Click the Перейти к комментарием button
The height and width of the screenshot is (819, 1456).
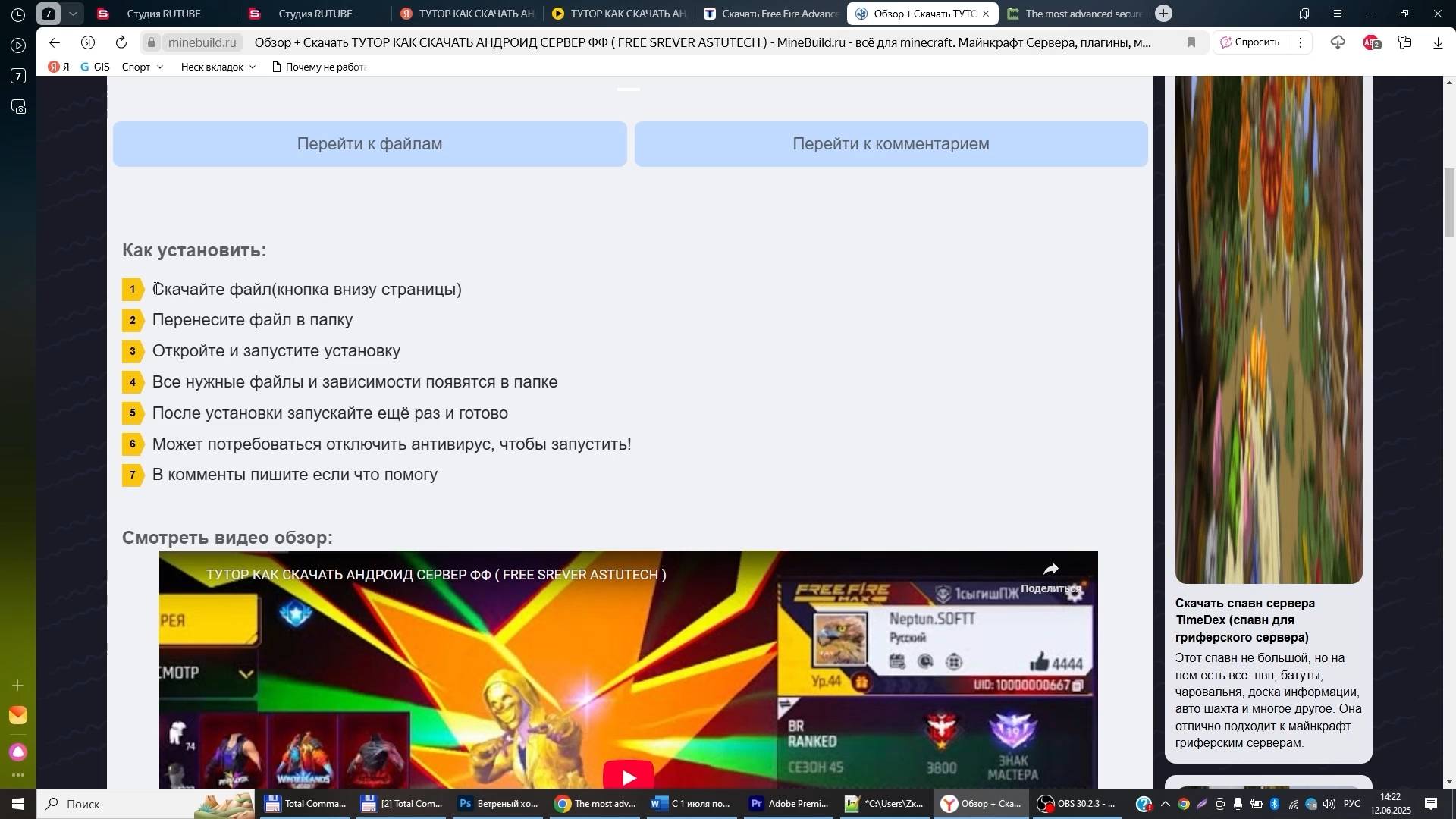click(890, 144)
